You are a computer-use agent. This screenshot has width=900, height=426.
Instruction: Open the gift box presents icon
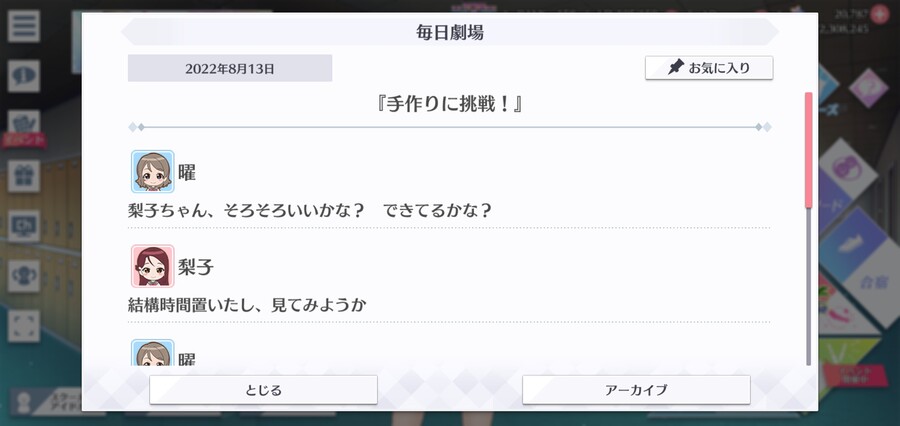pos(24,176)
